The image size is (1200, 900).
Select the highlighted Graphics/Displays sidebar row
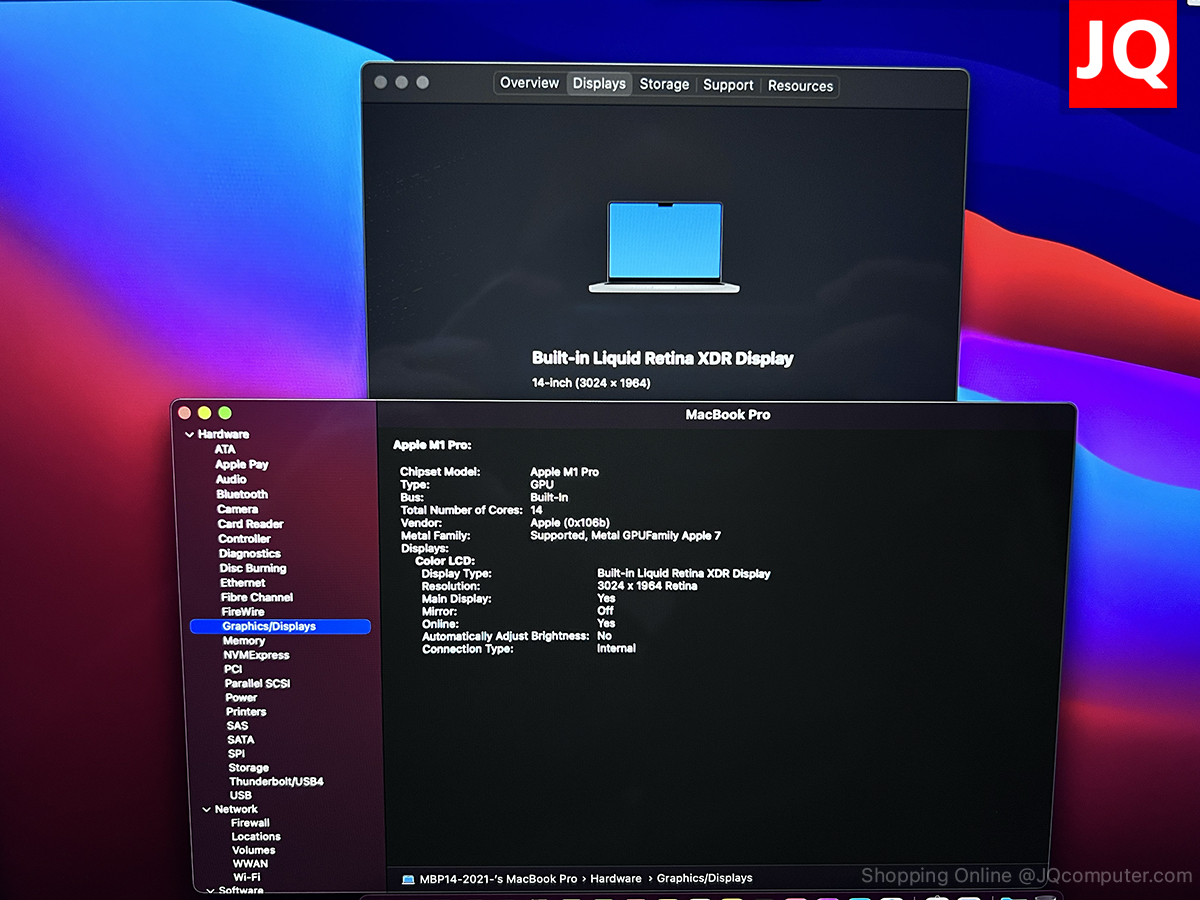tap(280, 626)
